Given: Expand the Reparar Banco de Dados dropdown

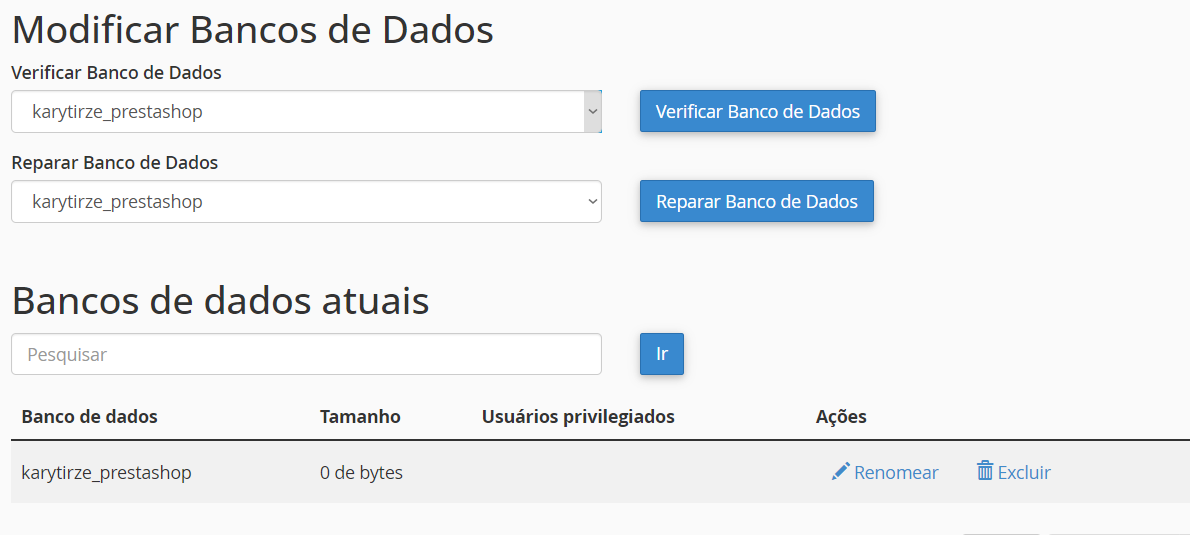Looking at the screenshot, I should pos(306,202).
